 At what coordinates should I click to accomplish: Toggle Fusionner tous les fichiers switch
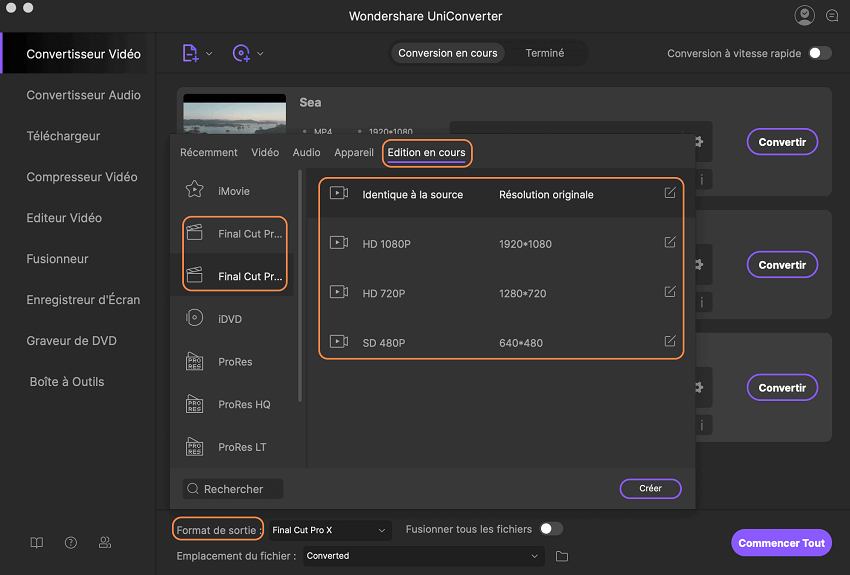(551, 529)
